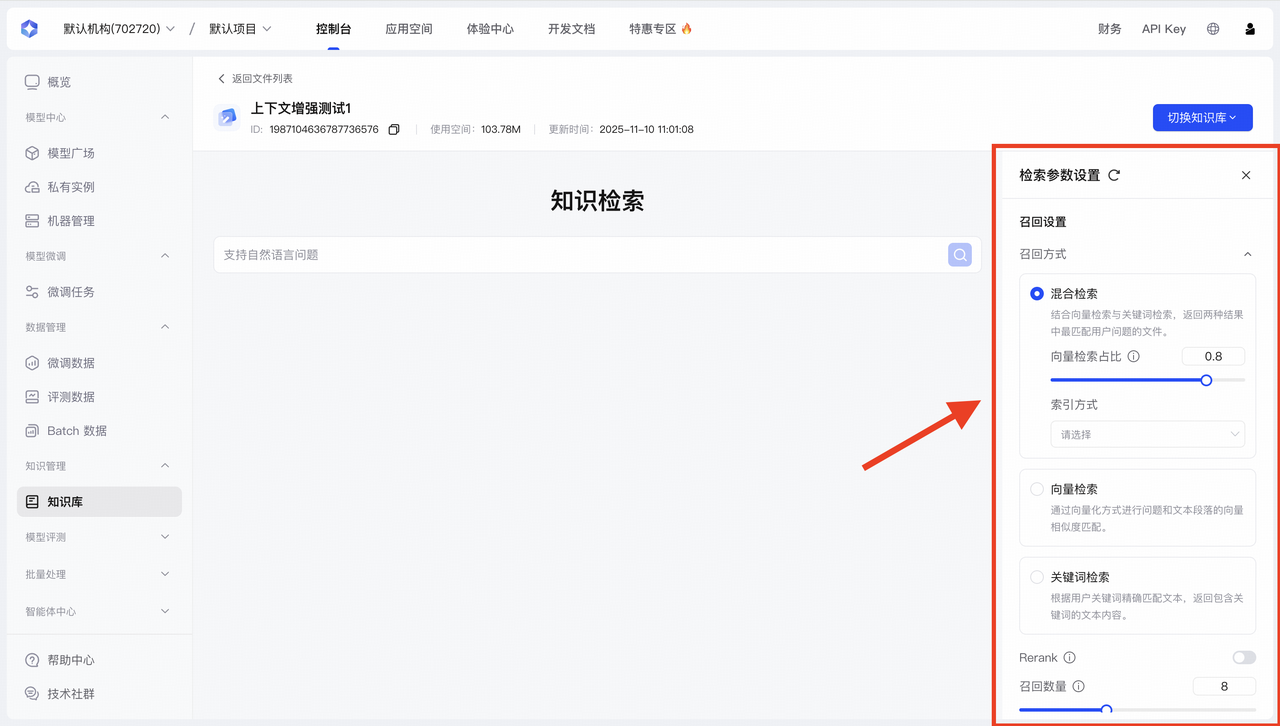Viewport: 1280px width, 726px height.
Task: Reset retrieval parameters with refresh icon
Action: click(1114, 175)
